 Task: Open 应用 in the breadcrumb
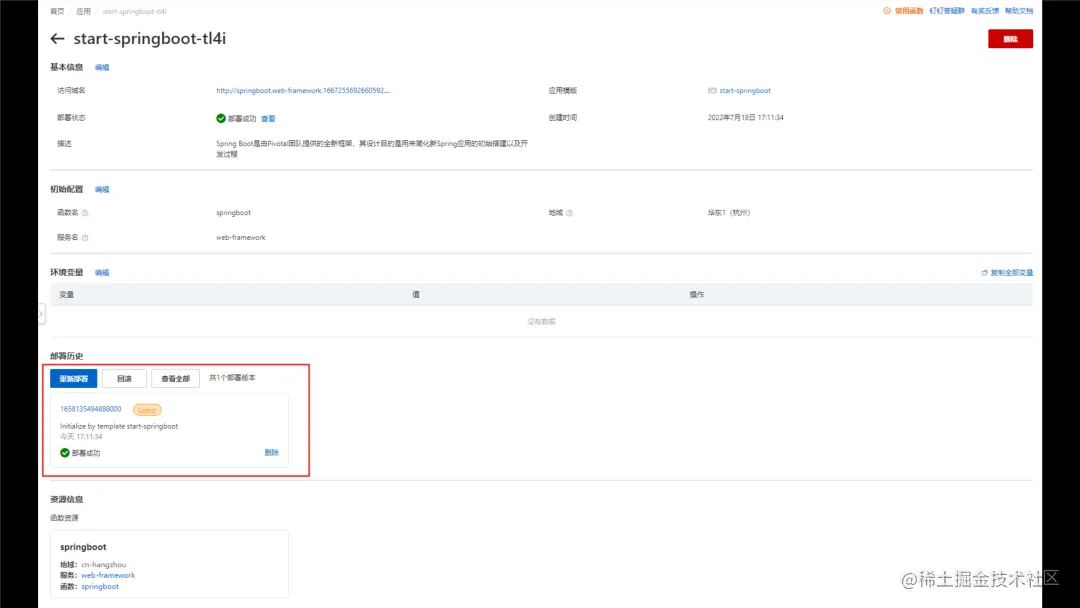pos(83,11)
